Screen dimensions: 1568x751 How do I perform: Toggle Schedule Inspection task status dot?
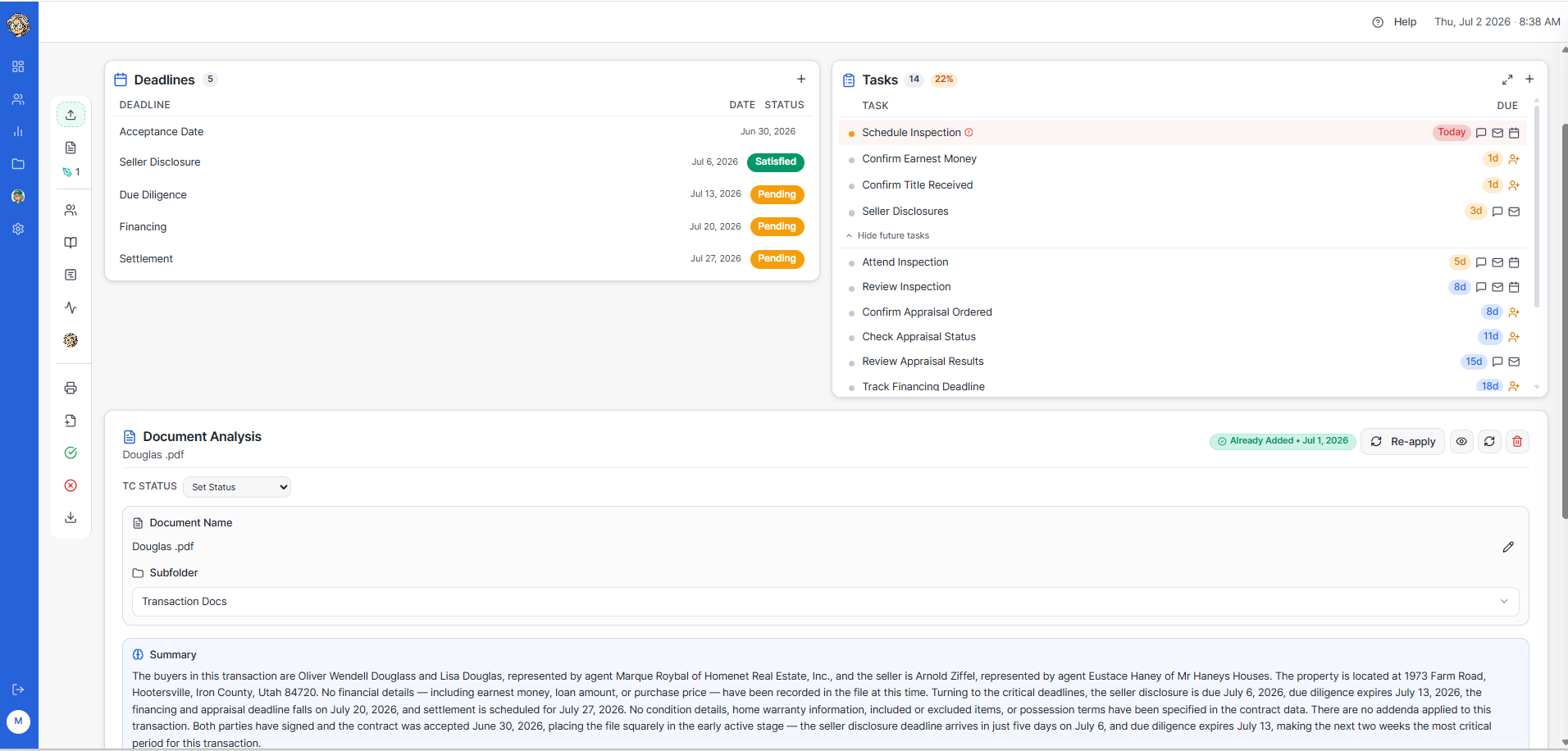[851, 134]
